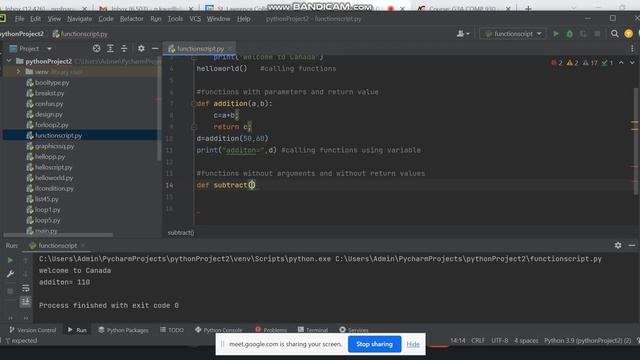
Task: Open the Project view dropdown
Action: [49, 49]
